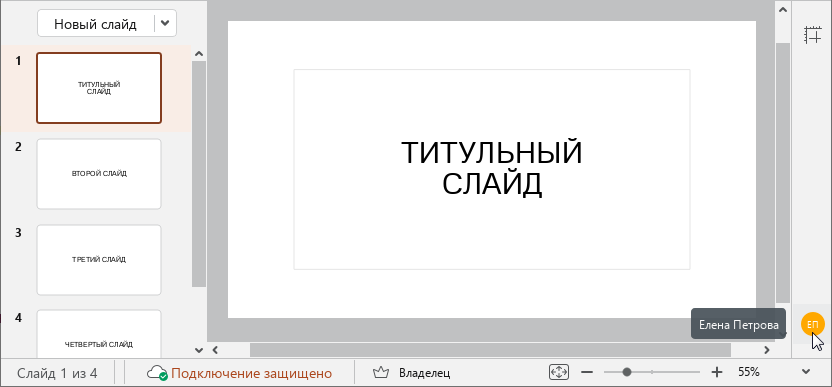Expand the status bar chevron at right

pyautogui.click(x=806, y=373)
